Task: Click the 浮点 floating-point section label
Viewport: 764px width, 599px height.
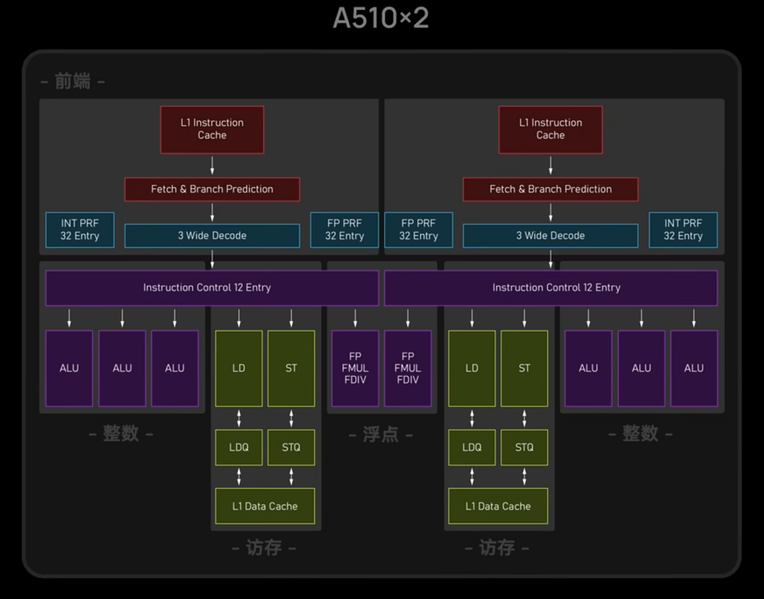Action: [x=381, y=434]
